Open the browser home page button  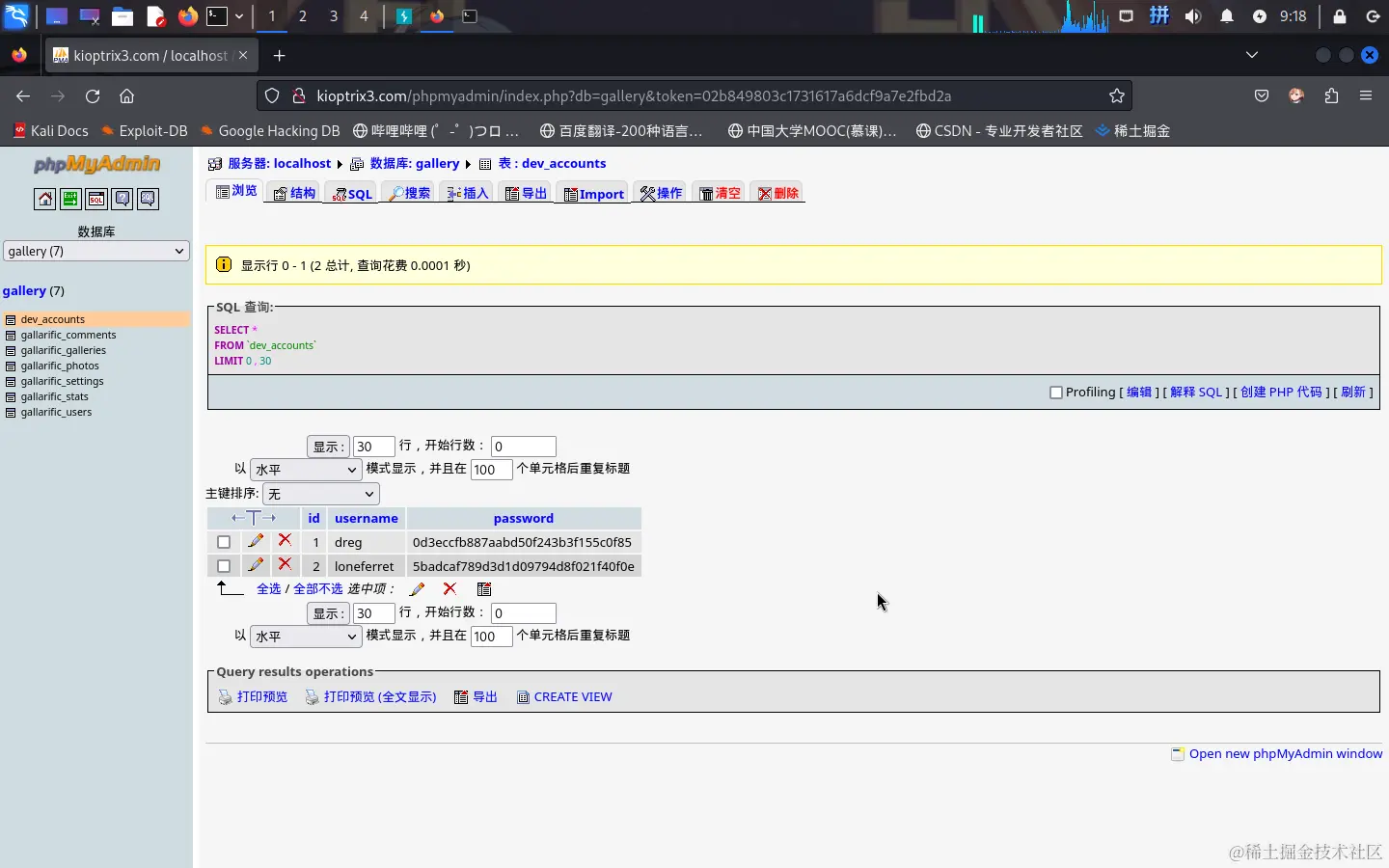[x=126, y=95]
